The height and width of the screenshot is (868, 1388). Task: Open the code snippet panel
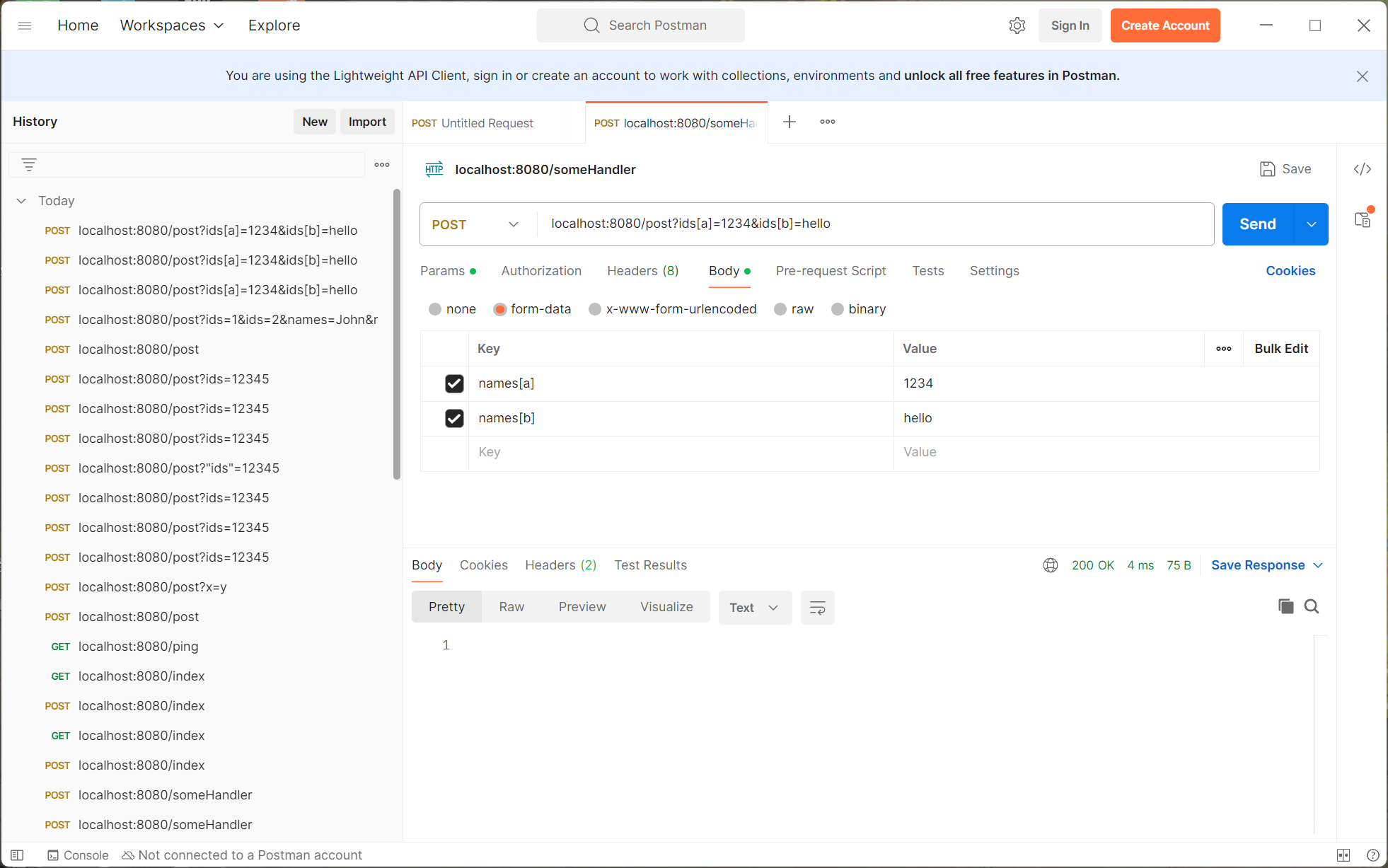(x=1363, y=169)
